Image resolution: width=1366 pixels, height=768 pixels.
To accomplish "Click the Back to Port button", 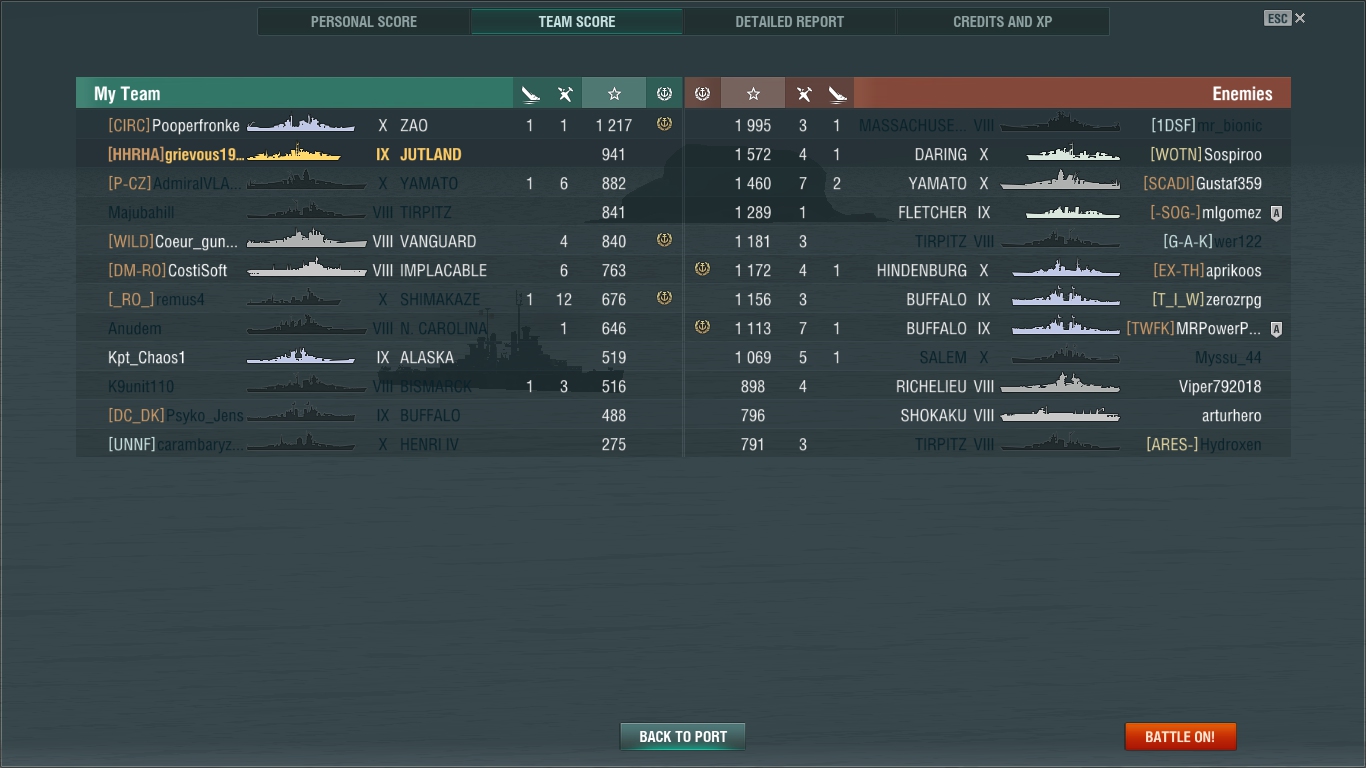I will (x=683, y=737).
